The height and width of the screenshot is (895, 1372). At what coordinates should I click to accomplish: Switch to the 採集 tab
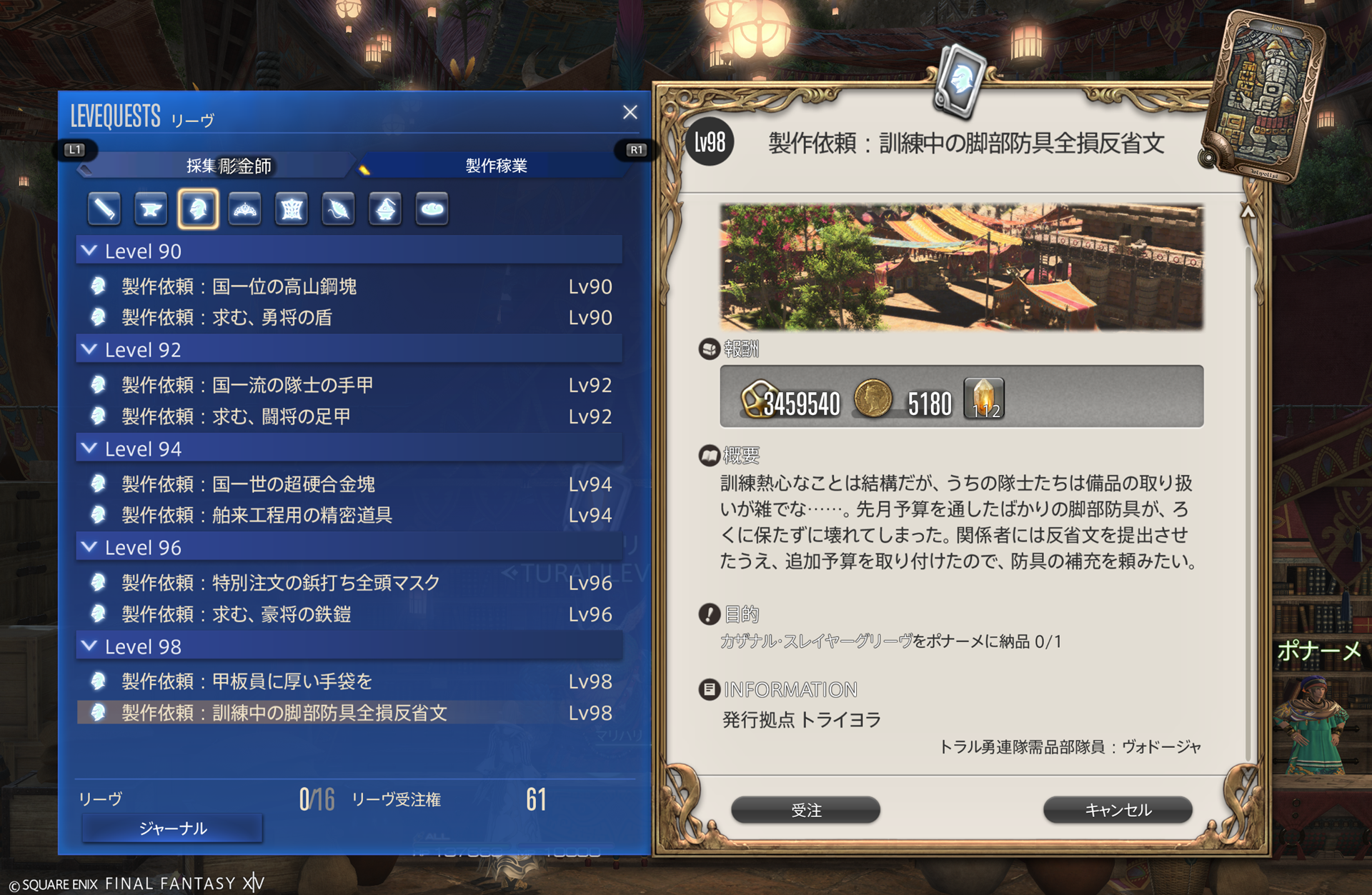214,166
